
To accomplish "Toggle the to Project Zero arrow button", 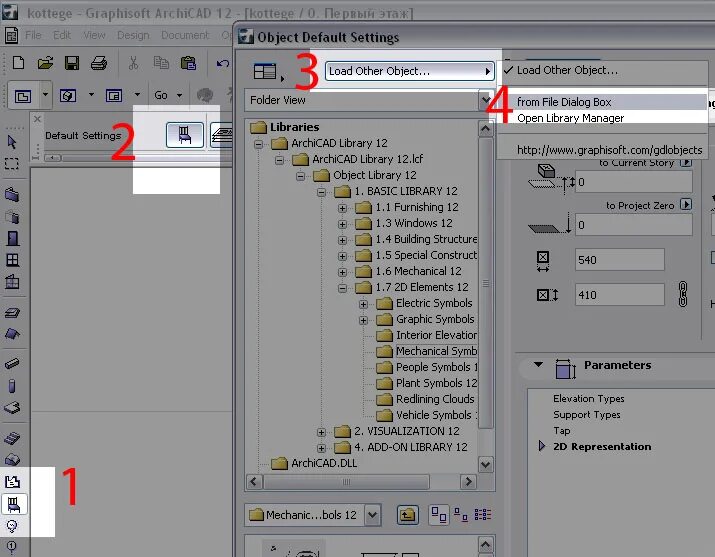I will point(686,204).
